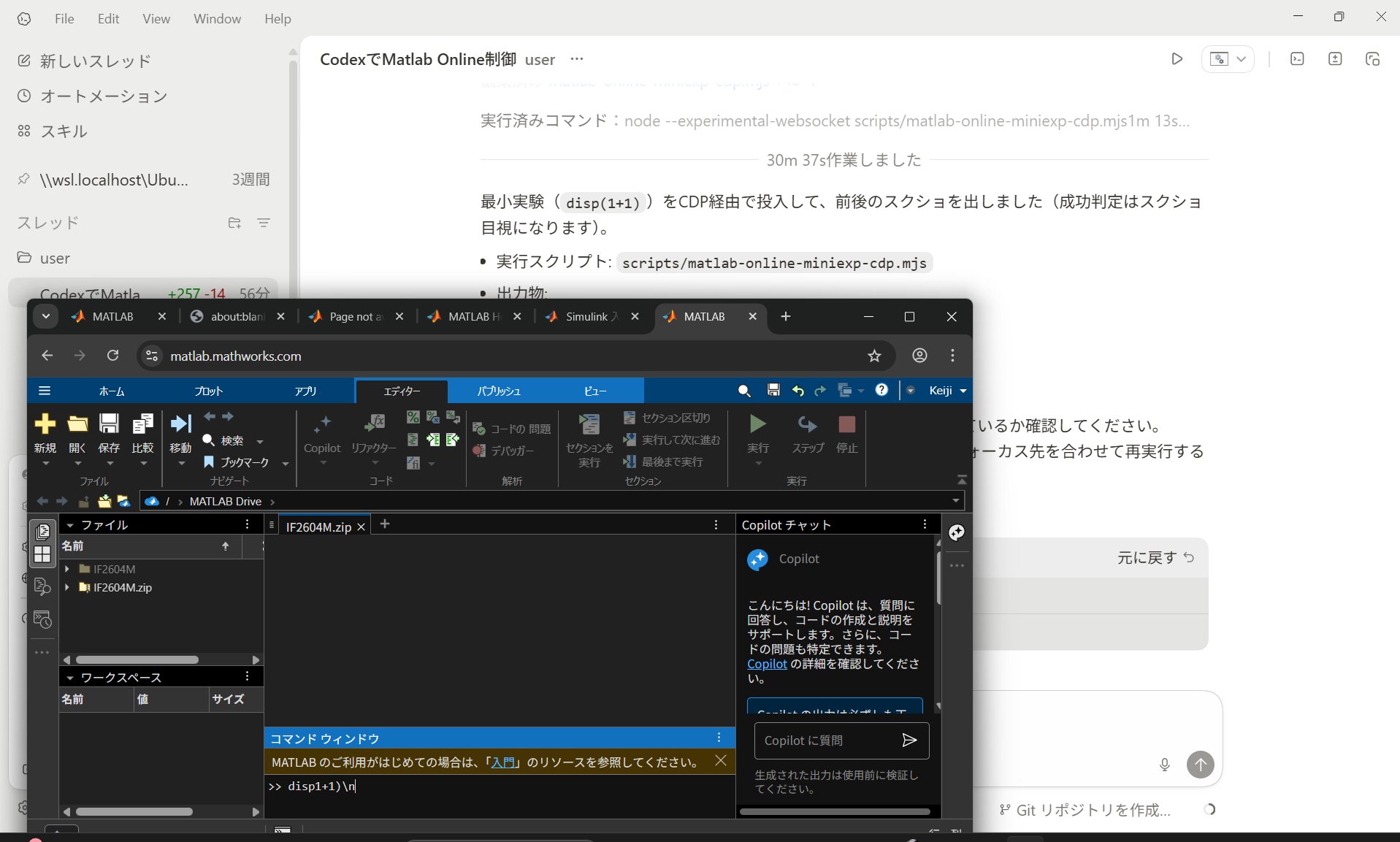Collapse the ワークスペース panel
Viewport: 1400px width, 842px height.
70,678
